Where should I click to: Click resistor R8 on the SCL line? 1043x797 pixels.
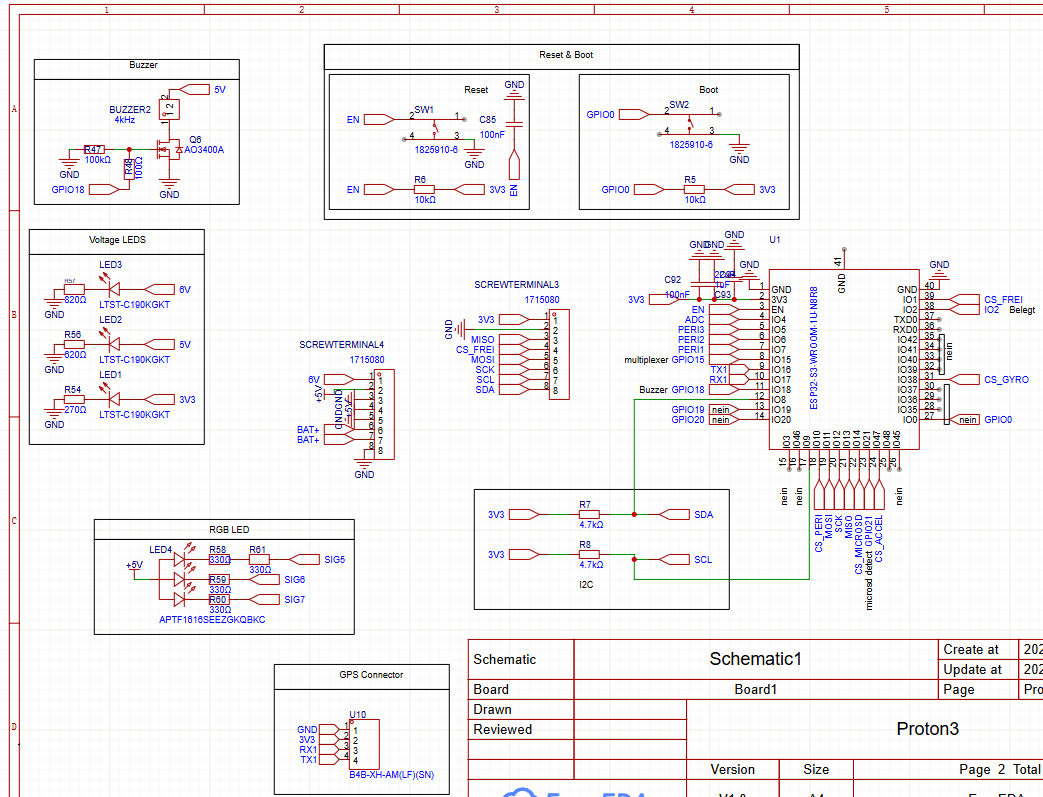point(589,554)
